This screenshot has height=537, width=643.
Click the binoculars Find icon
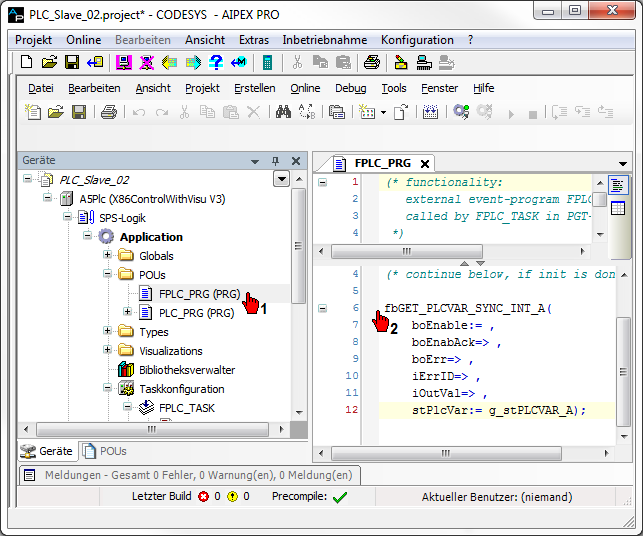coord(283,111)
